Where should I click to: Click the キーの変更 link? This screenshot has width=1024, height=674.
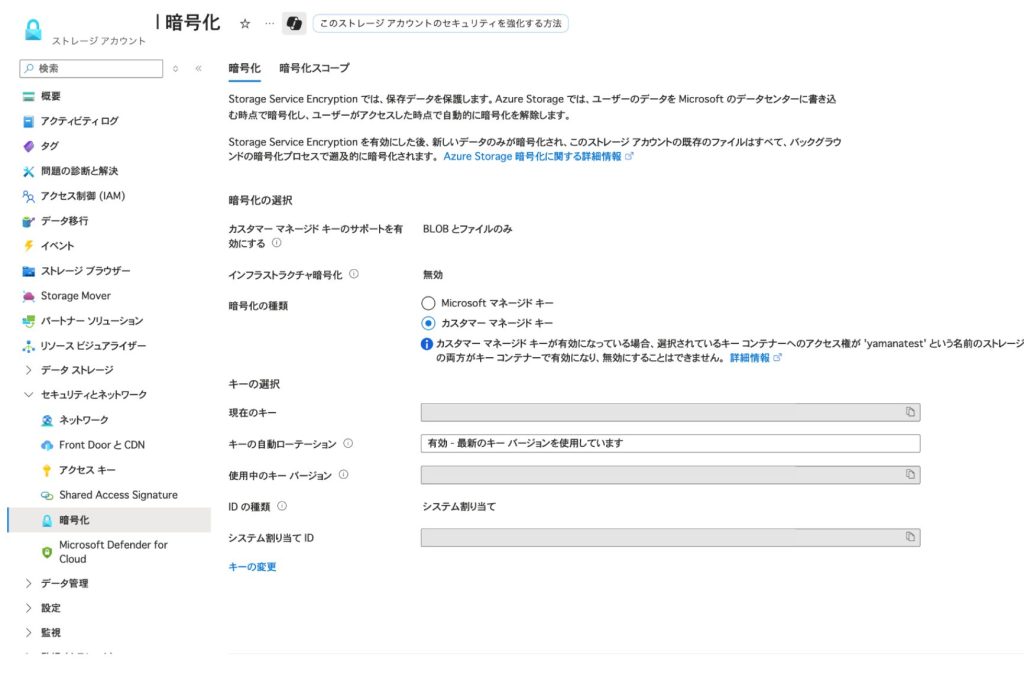coord(252,567)
